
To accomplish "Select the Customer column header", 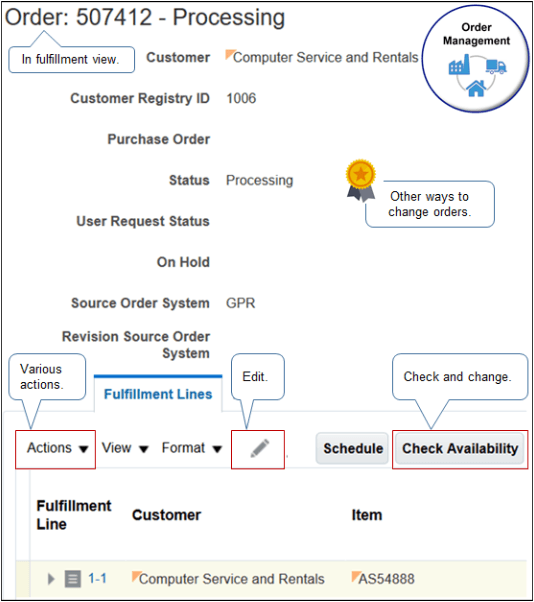I will (166, 515).
